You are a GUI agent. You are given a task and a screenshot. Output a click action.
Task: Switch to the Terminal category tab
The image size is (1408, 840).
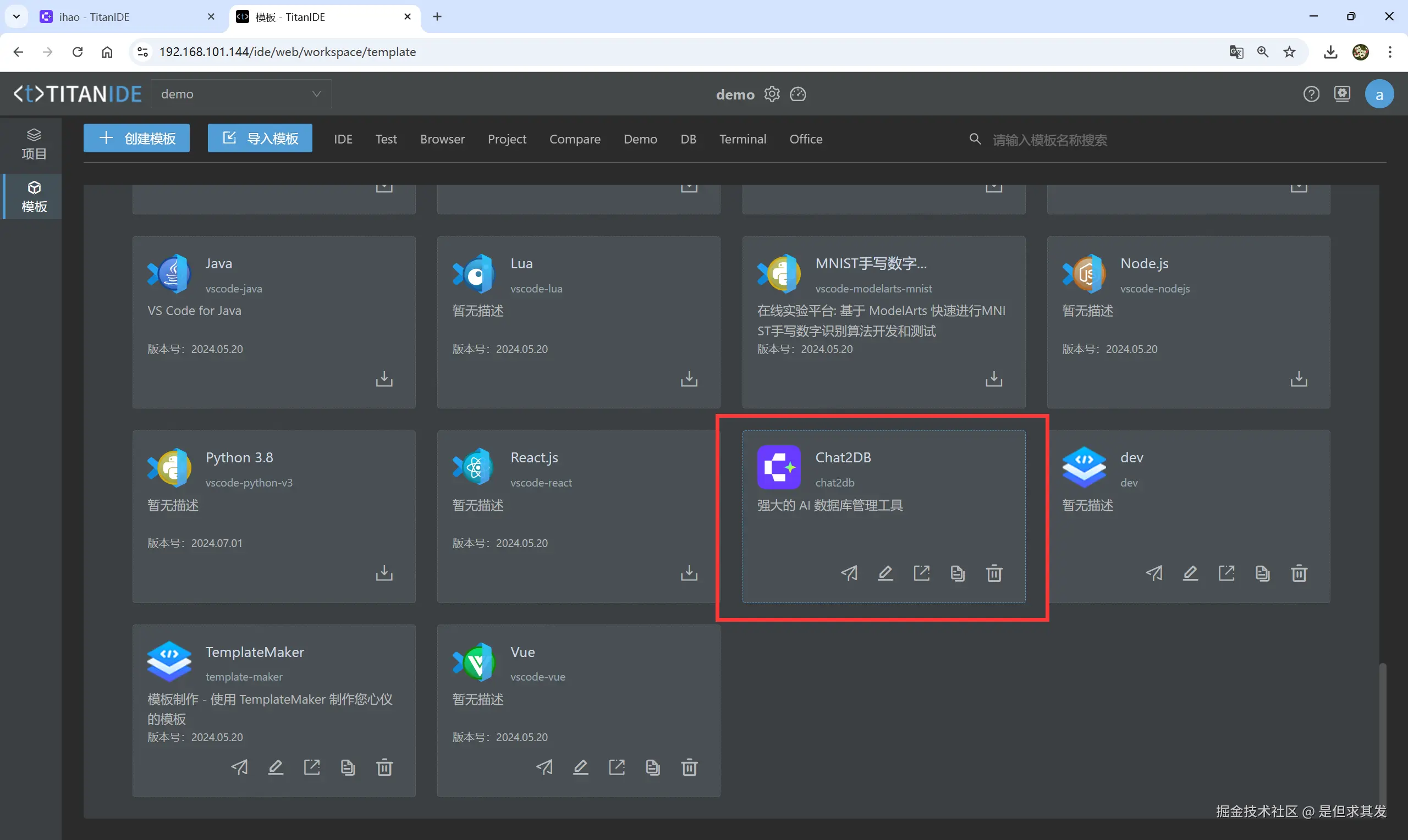point(742,139)
